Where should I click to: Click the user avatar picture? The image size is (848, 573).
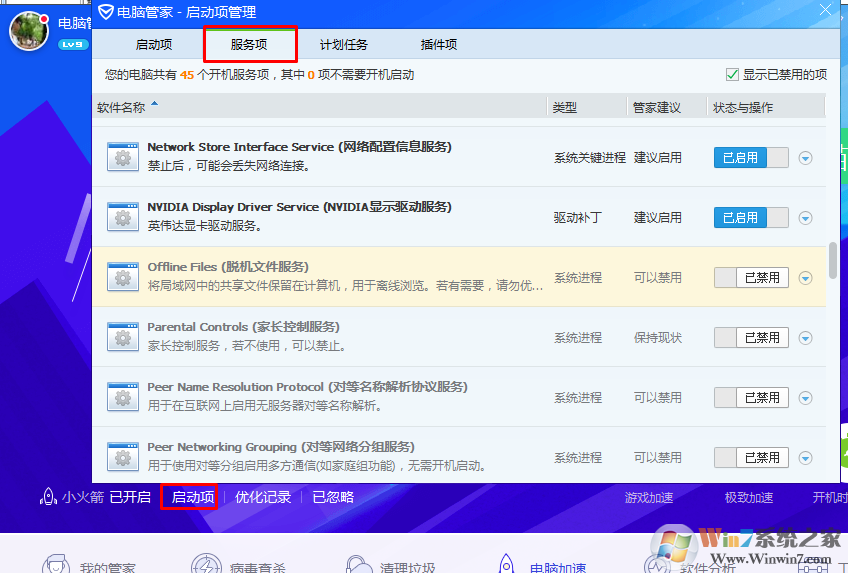pos(29,31)
